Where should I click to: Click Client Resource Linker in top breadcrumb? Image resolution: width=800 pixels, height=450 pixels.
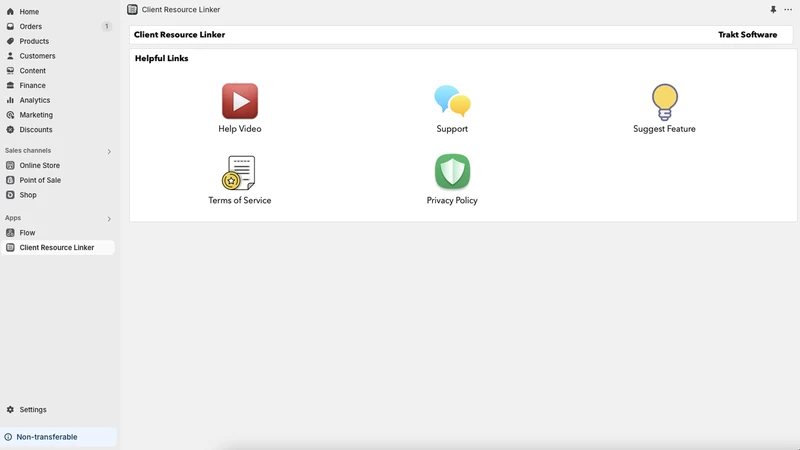click(181, 10)
